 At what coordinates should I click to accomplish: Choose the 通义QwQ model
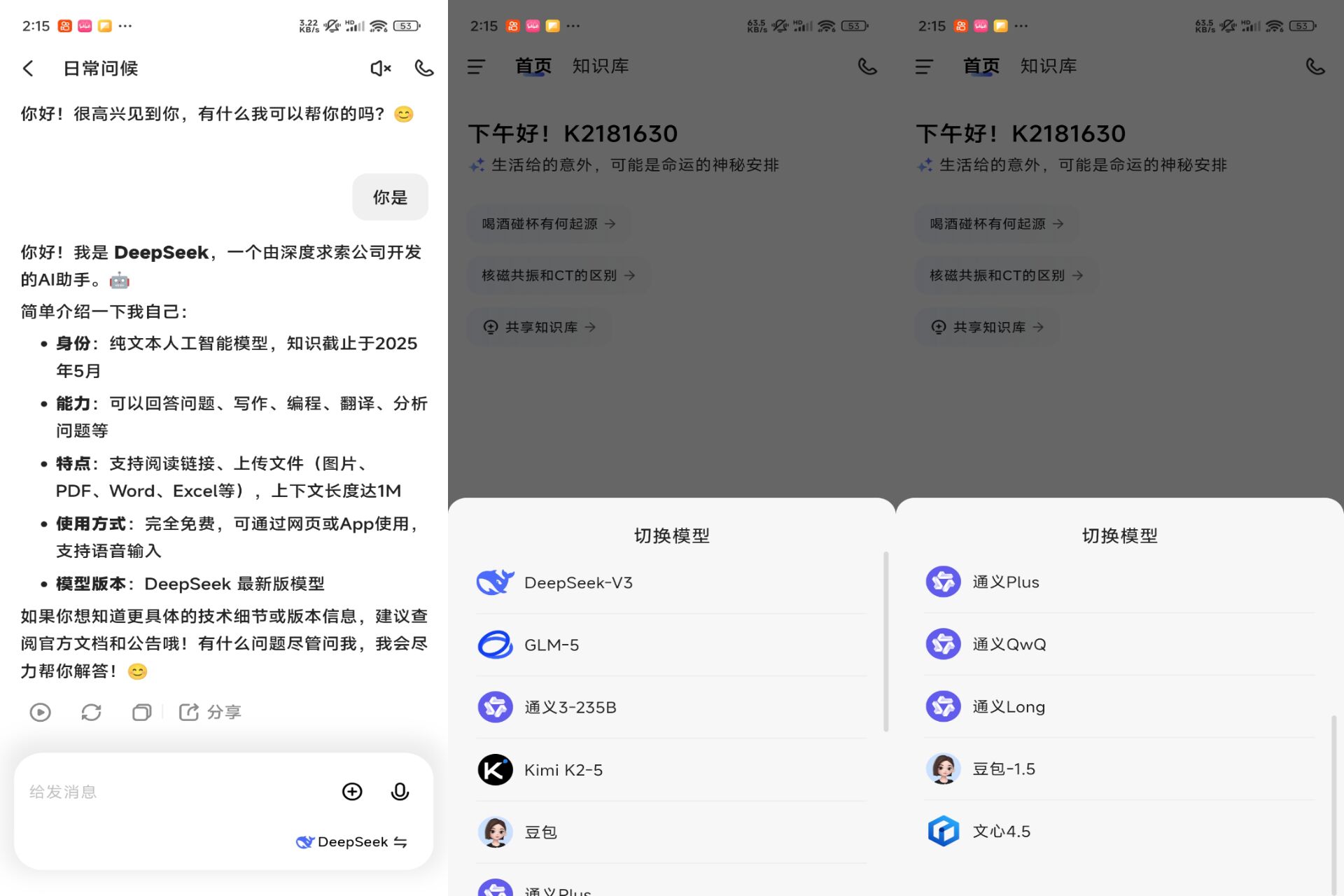1119,644
